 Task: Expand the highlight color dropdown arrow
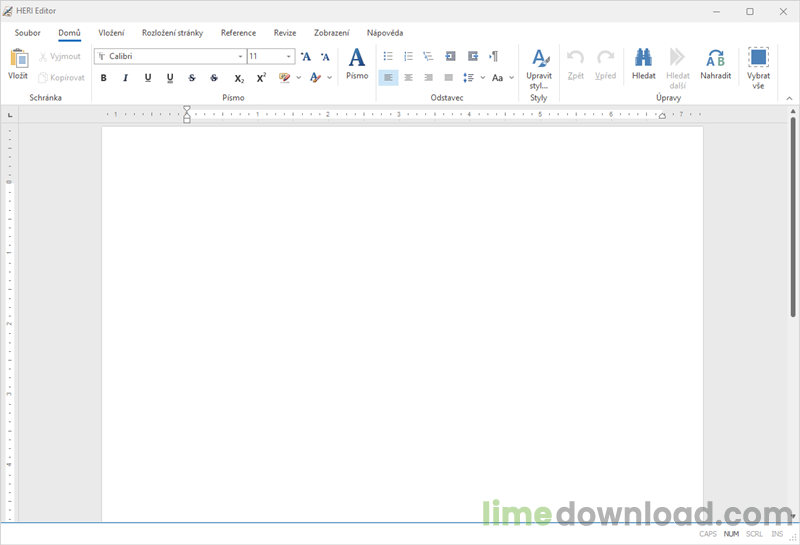point(298,78)
